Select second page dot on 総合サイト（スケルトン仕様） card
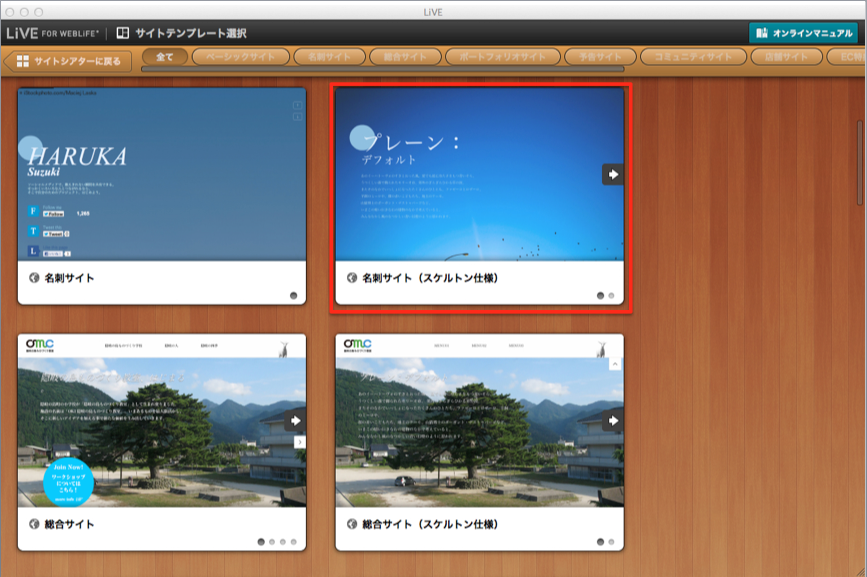This screenshot has height=577, width=867. tap(611, 542)
